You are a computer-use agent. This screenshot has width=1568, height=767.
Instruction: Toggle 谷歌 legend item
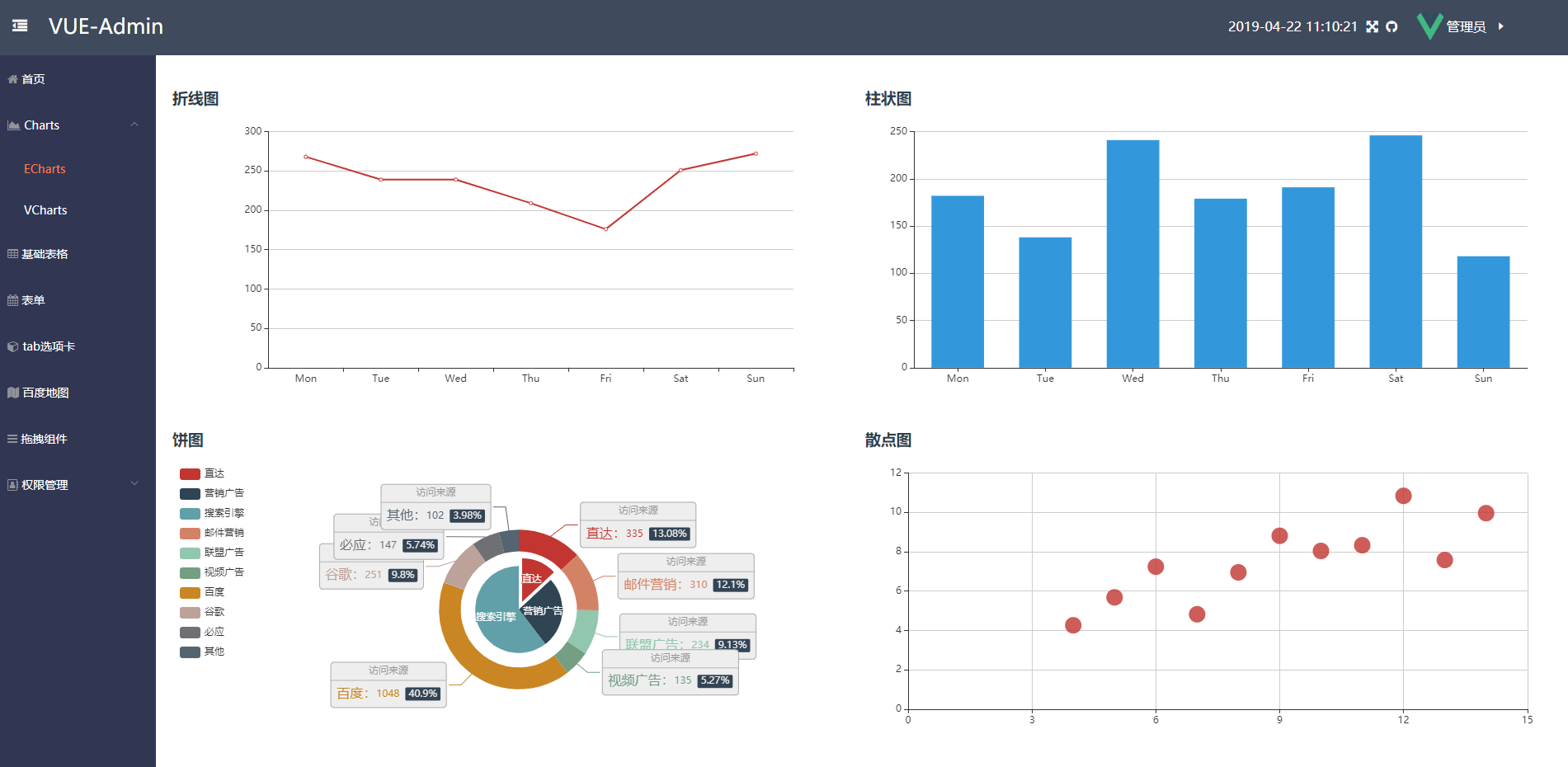202,612
